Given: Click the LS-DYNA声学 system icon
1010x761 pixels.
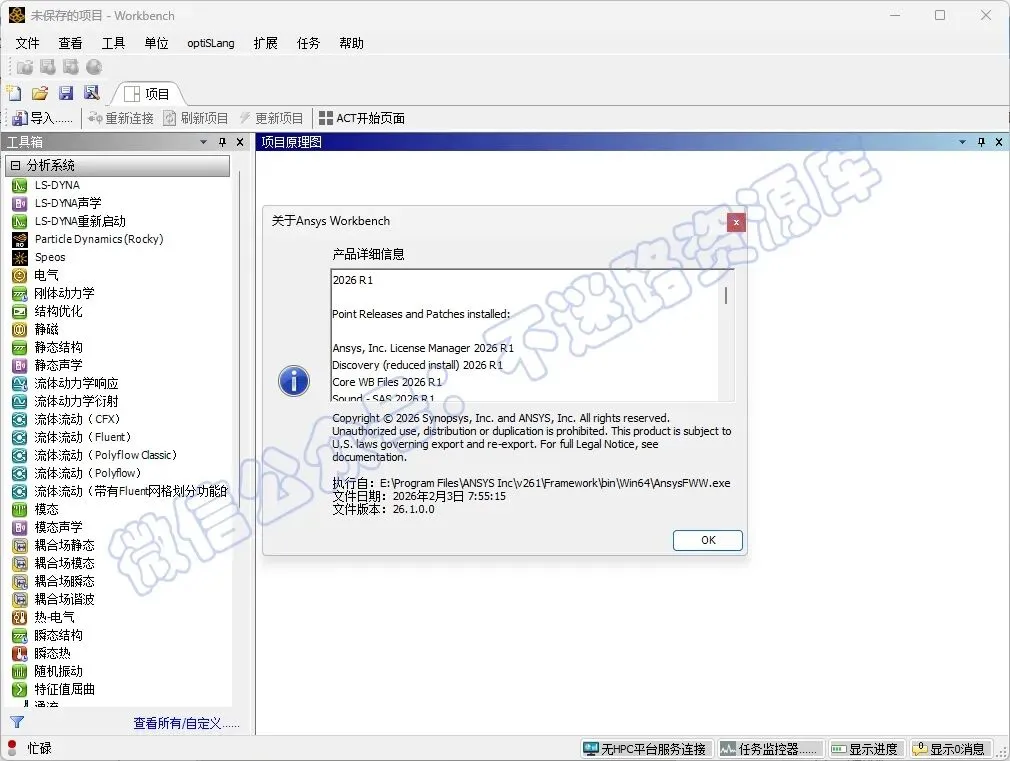Looking at the screenshot, I should 20,204.
